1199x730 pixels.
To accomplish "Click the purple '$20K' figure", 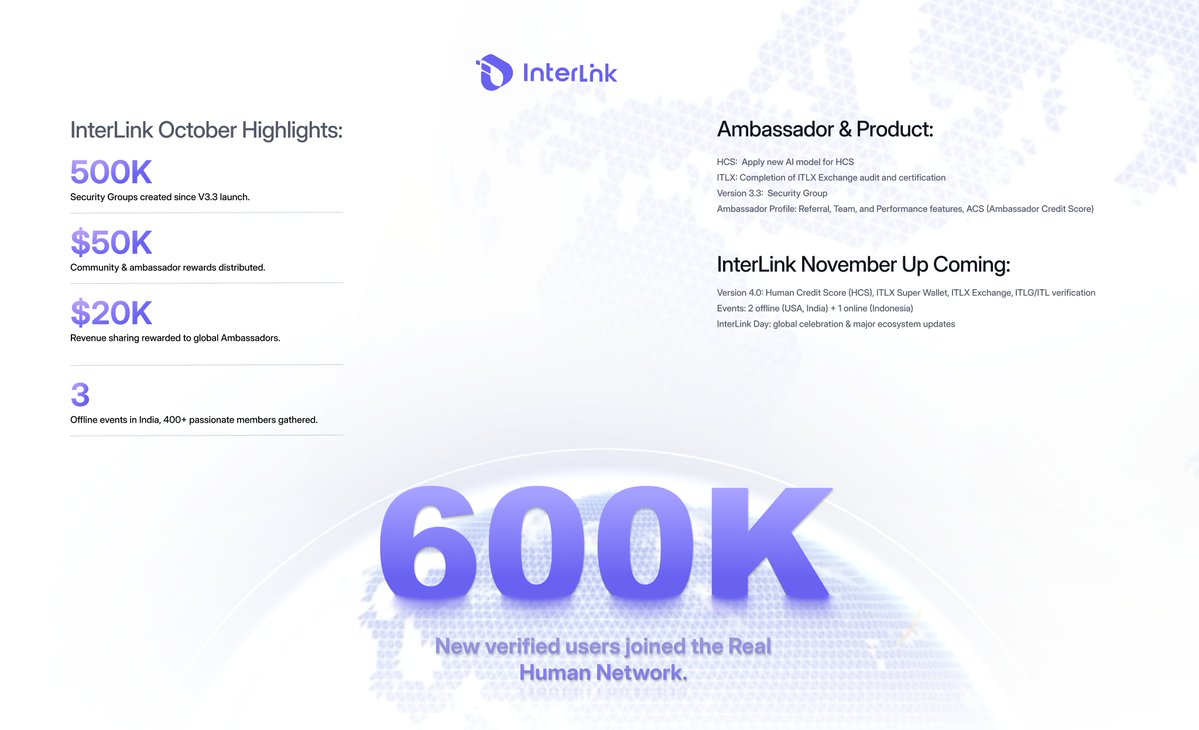I will tap(111, 313).
